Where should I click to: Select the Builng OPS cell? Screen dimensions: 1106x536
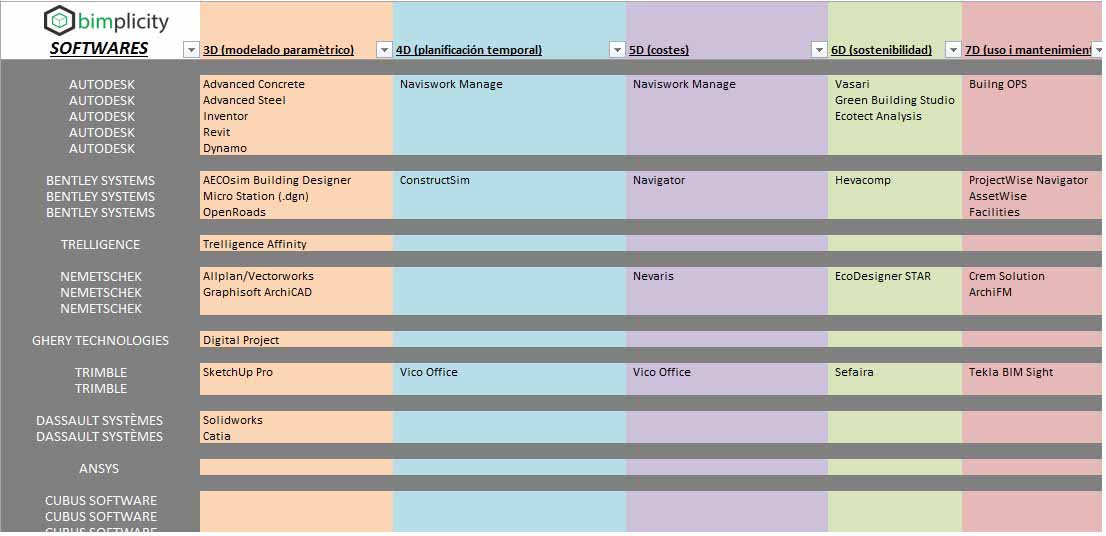[998, 84]
